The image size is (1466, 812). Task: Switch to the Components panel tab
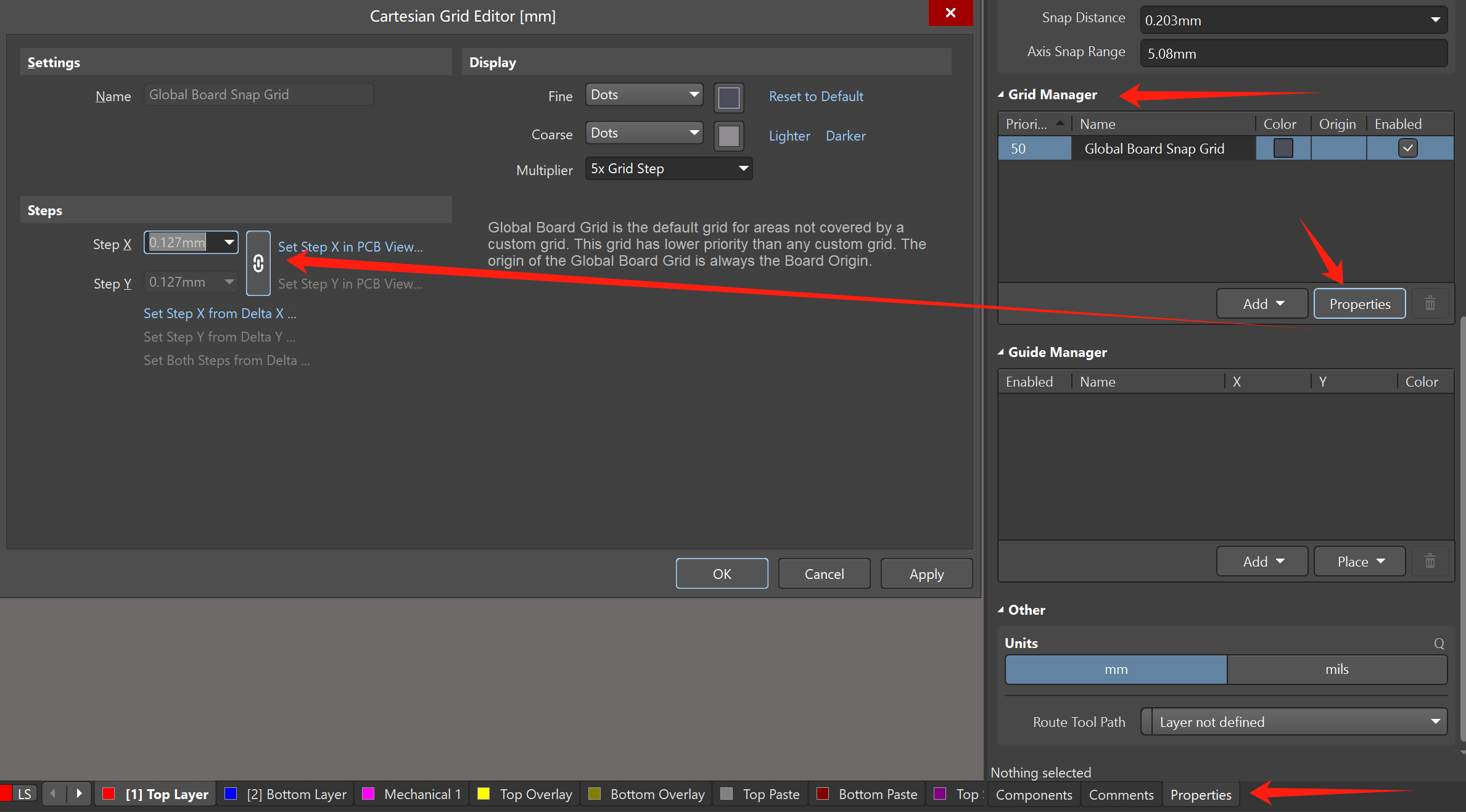coord(1034,795)
